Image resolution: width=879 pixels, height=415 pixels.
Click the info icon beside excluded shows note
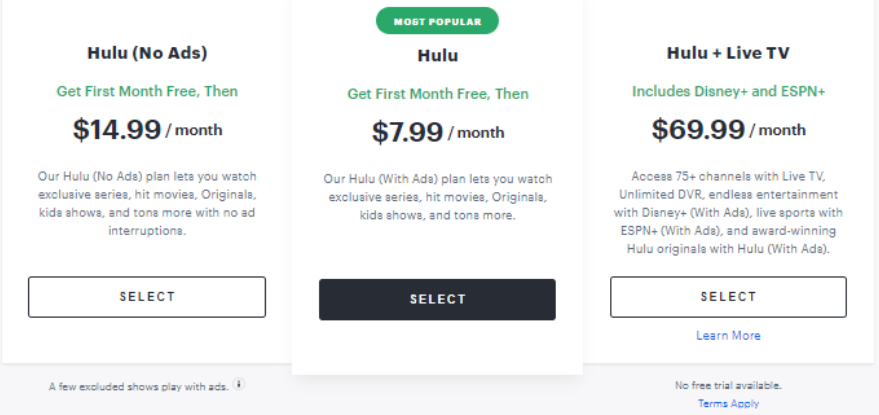239,385
